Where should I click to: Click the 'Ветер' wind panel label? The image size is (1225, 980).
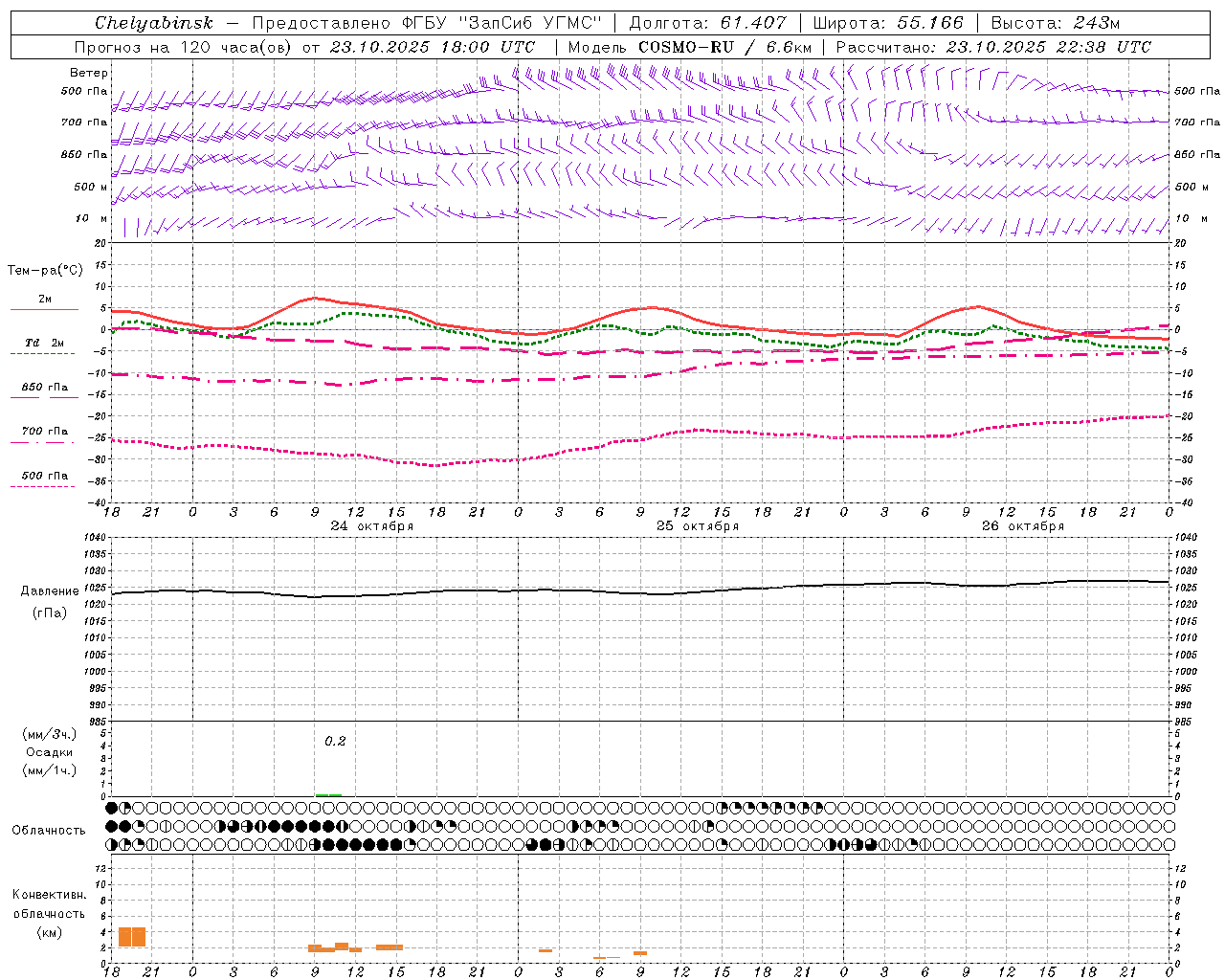click(89, 73)
